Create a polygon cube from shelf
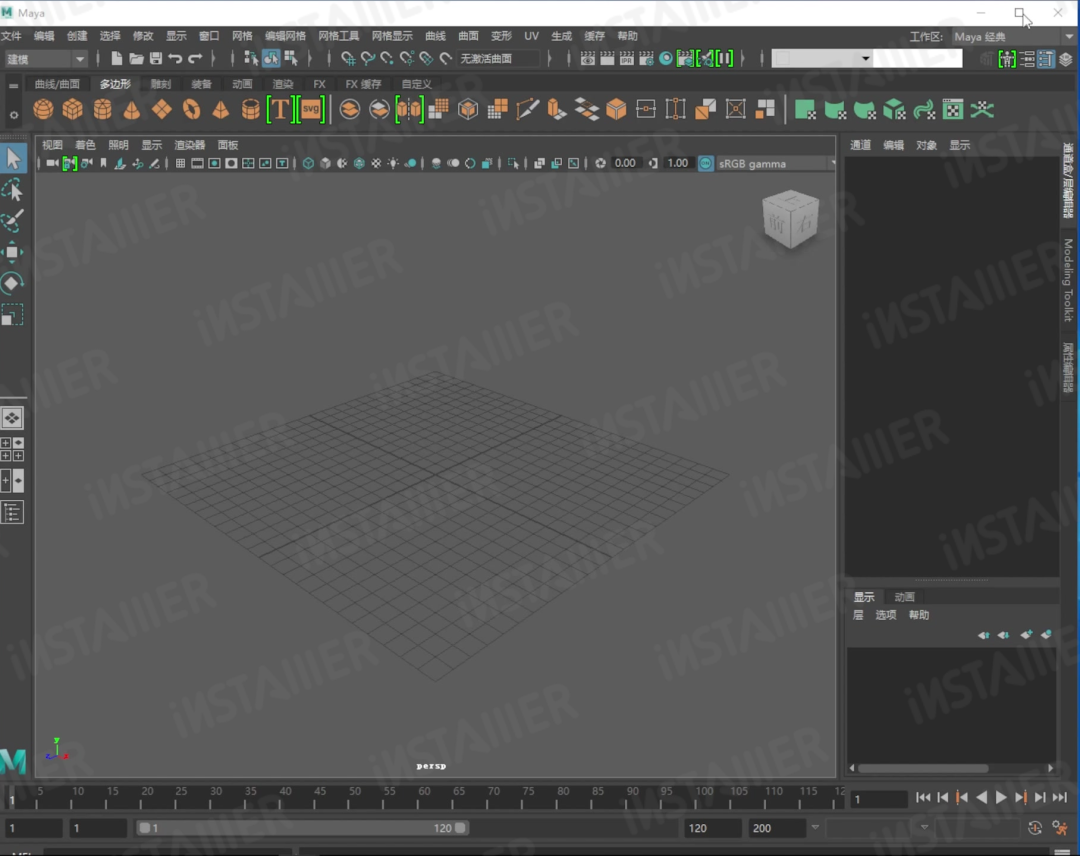 point(72,109)
